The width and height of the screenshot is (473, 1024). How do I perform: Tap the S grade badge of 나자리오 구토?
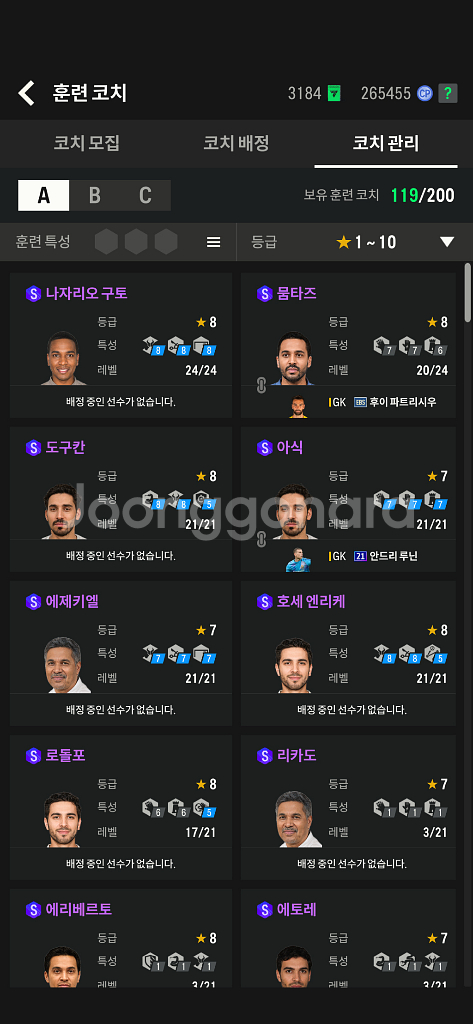click(33, 294)
